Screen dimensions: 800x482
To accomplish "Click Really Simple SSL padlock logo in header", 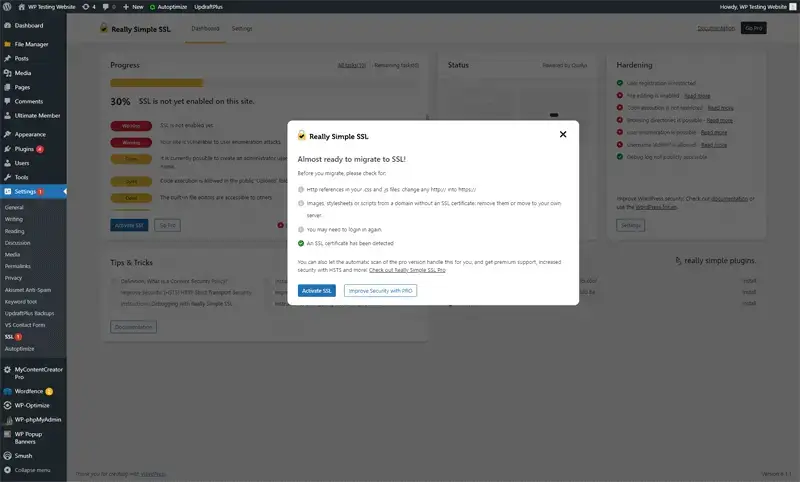I will [x=104, y=28].
